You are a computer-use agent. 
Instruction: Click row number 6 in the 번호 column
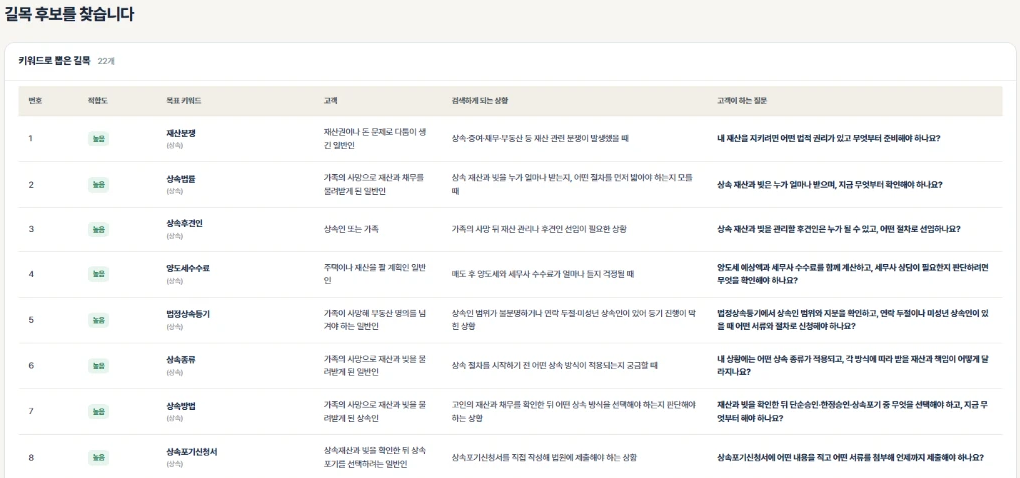click(31, 365)
